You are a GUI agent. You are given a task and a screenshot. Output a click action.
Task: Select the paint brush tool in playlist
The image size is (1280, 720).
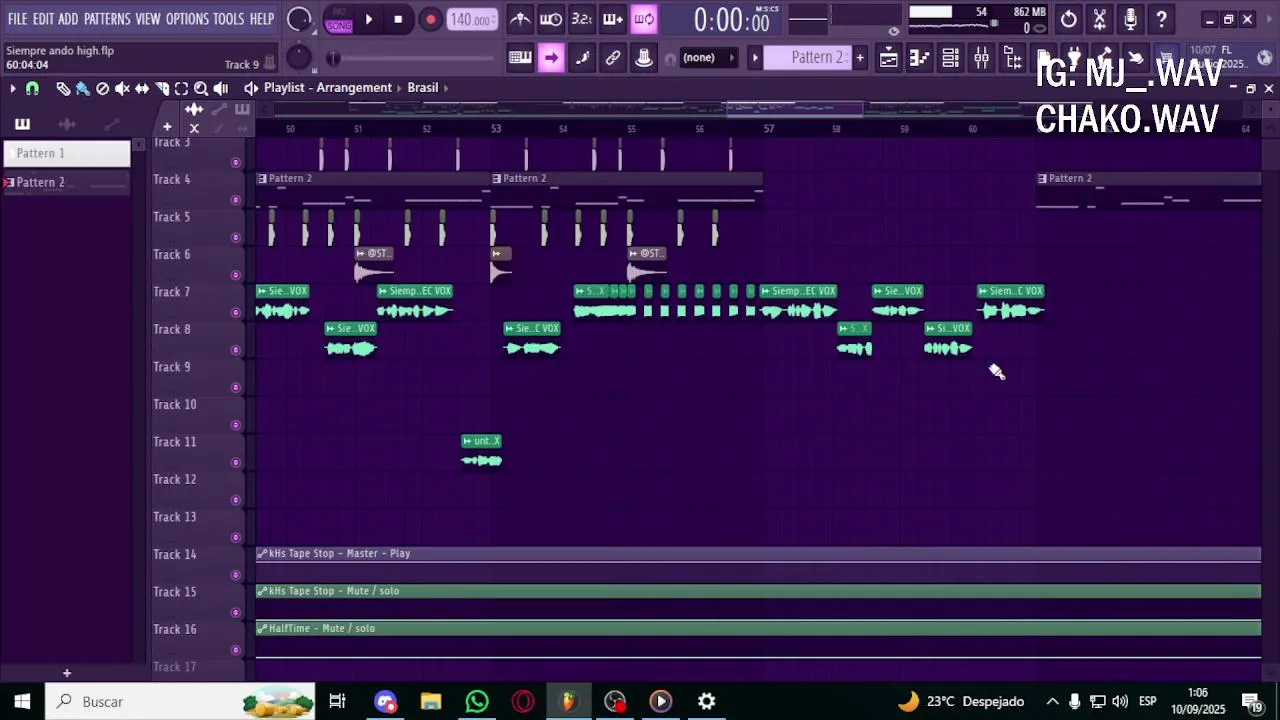tap(82, 88)
